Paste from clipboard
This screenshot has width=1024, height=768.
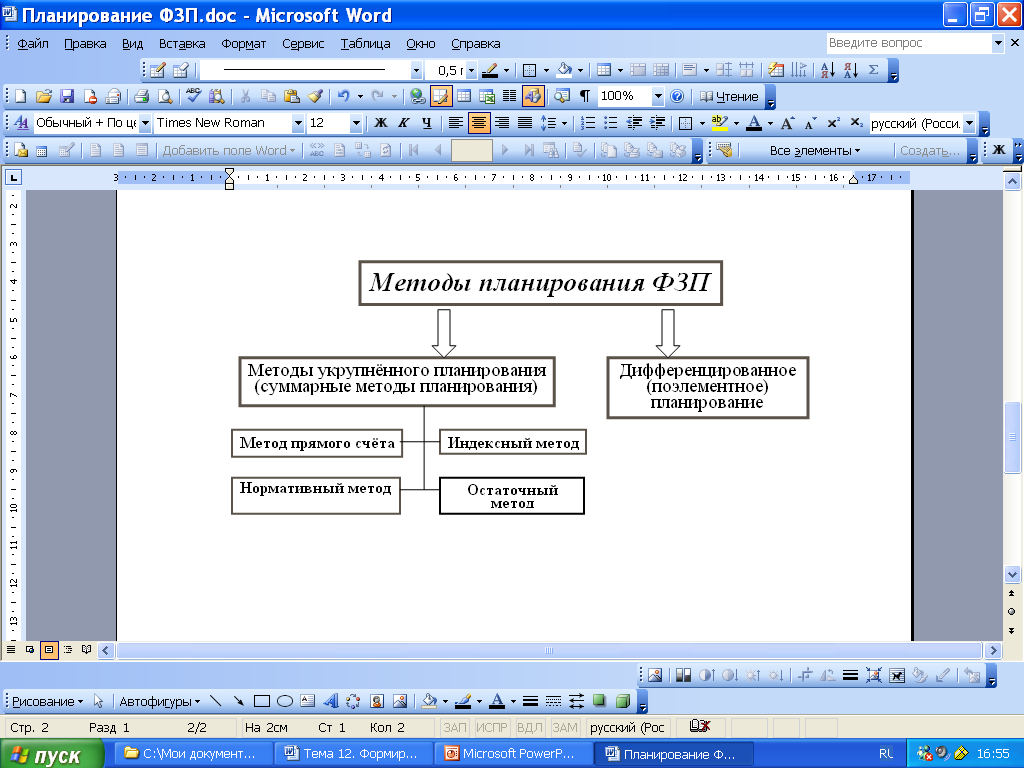coord(292,97)
